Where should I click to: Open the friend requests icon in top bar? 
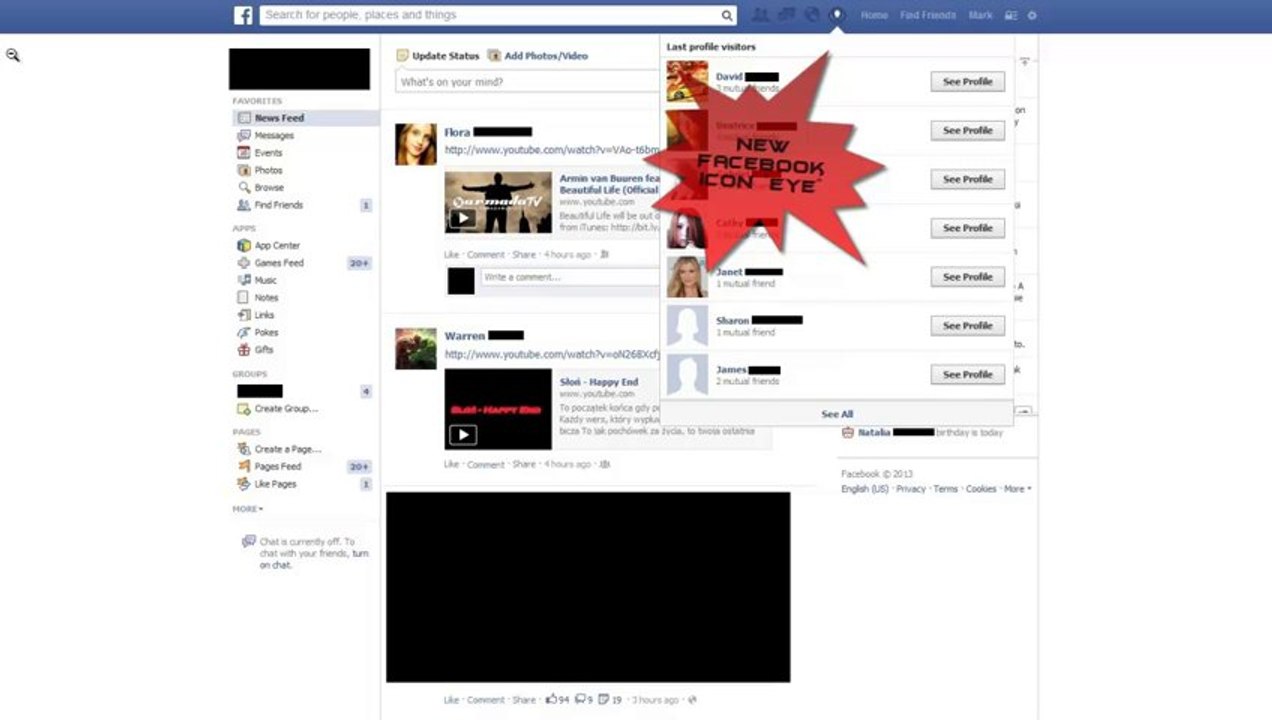pos(760,15)
